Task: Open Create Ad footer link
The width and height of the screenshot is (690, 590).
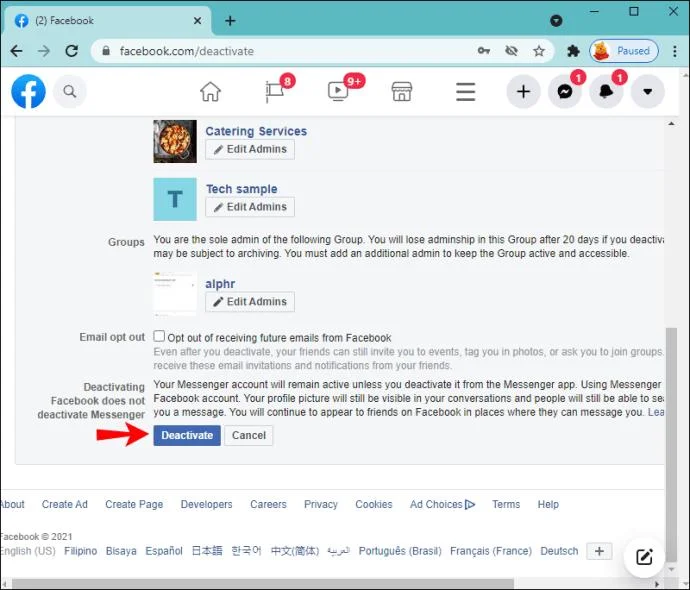Action: click(x=65, y=504)
